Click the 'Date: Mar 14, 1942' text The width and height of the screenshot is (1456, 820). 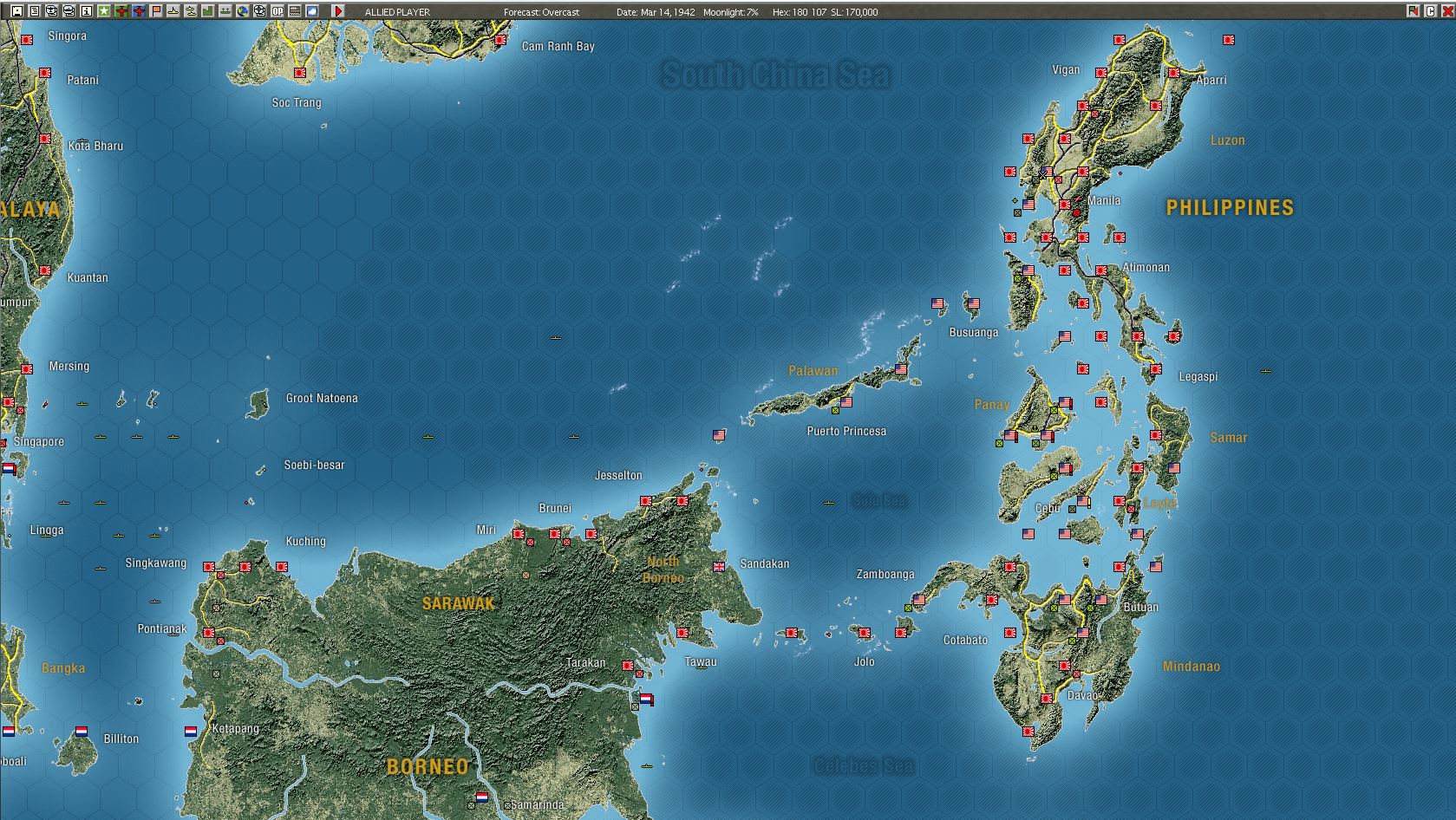click(656, 12)
